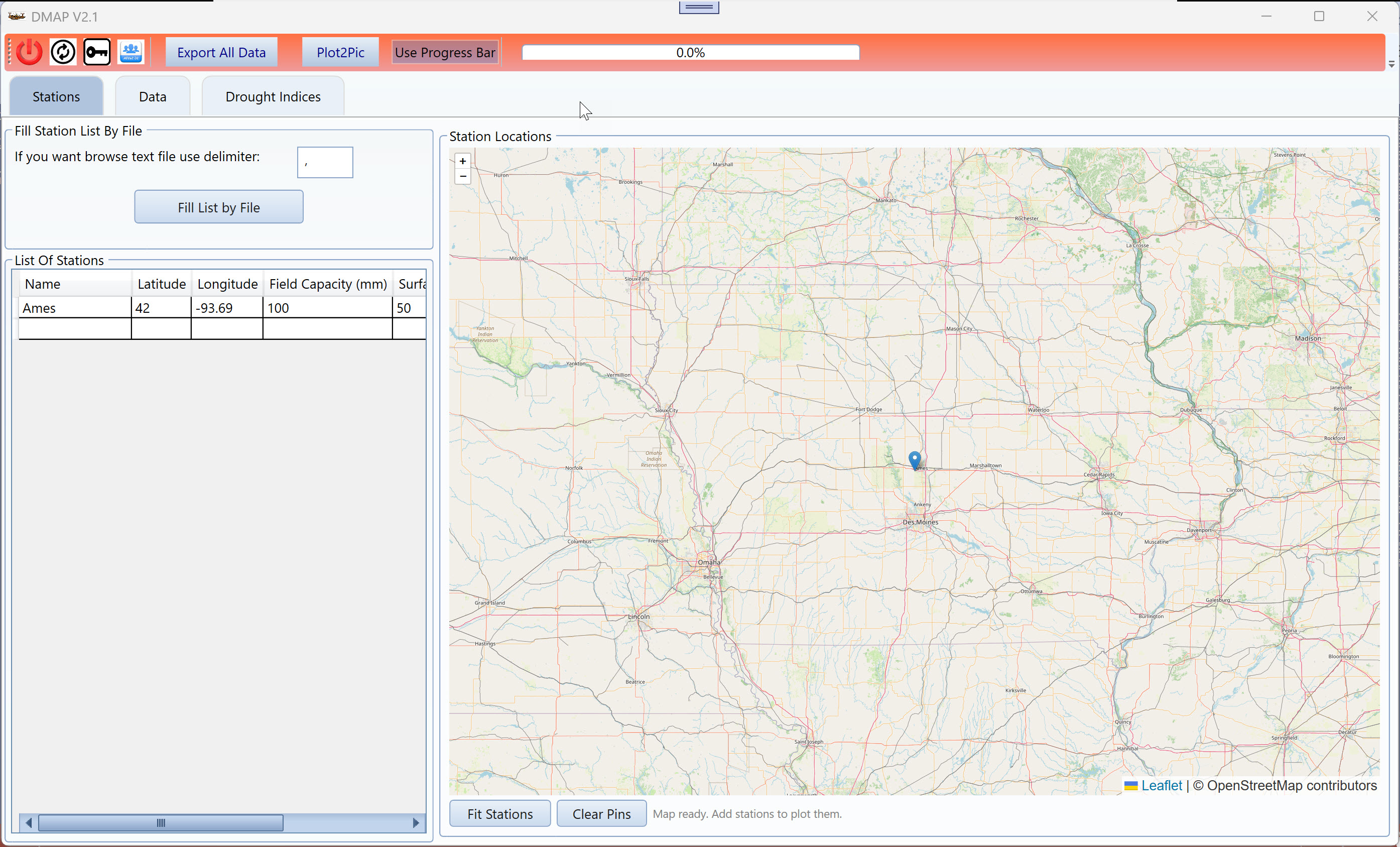Click the Cedar Rapids label on map
The image size is (1400, 847).
click(x=1099, y=474)
